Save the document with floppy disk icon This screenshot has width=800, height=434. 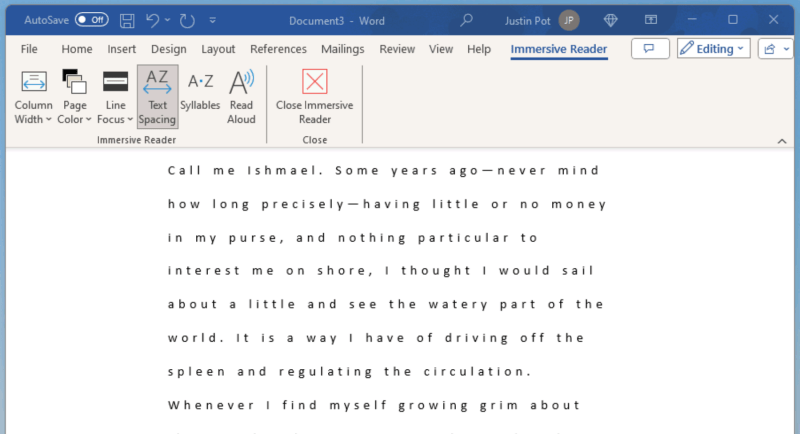[127, 20]
